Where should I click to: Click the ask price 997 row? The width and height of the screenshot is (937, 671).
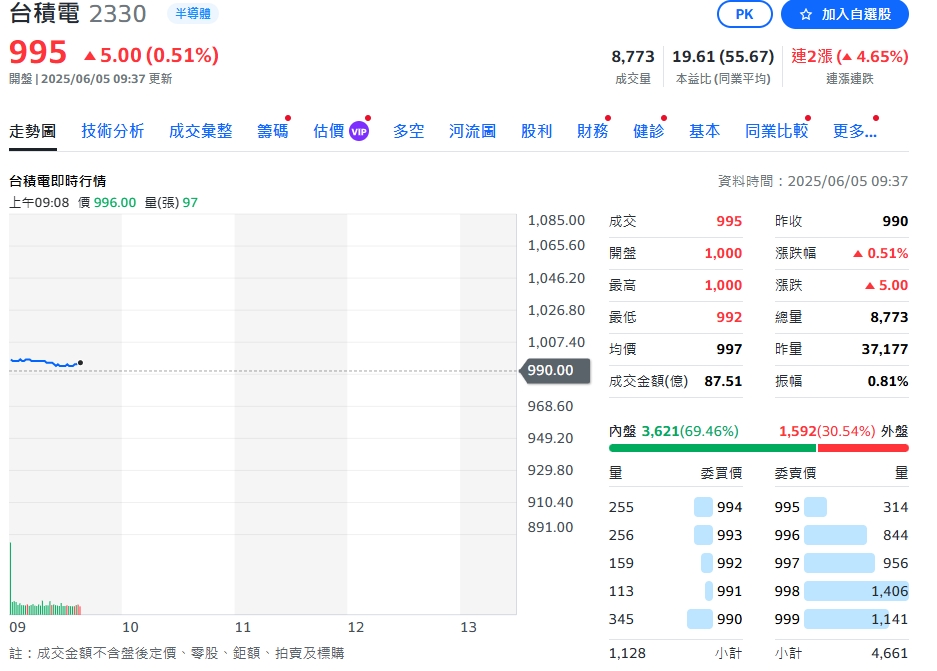[841, 563]
